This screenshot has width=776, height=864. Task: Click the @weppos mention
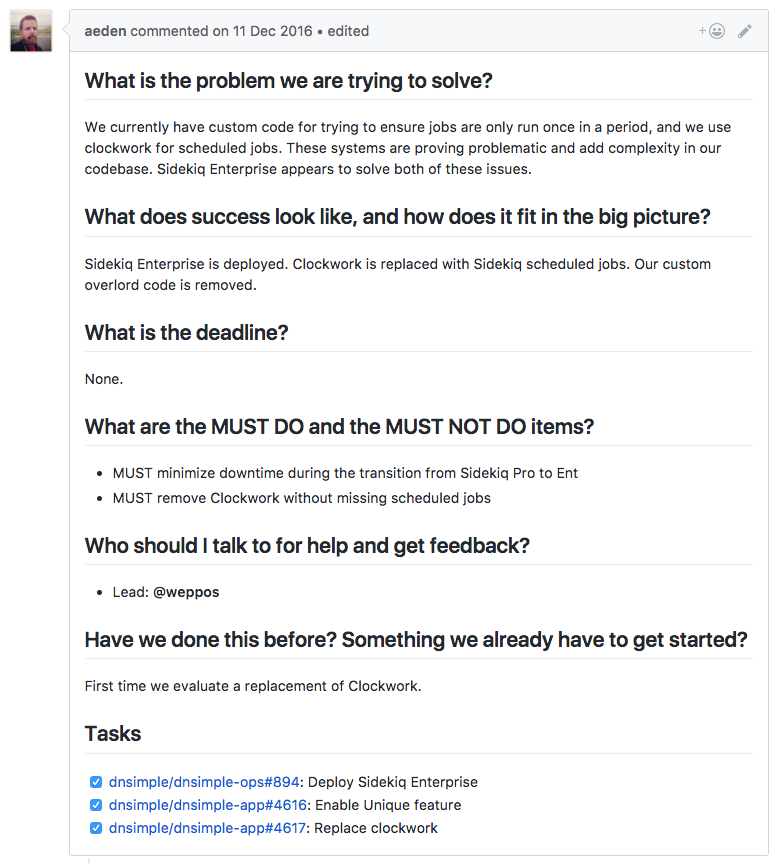tap(186, 592)
